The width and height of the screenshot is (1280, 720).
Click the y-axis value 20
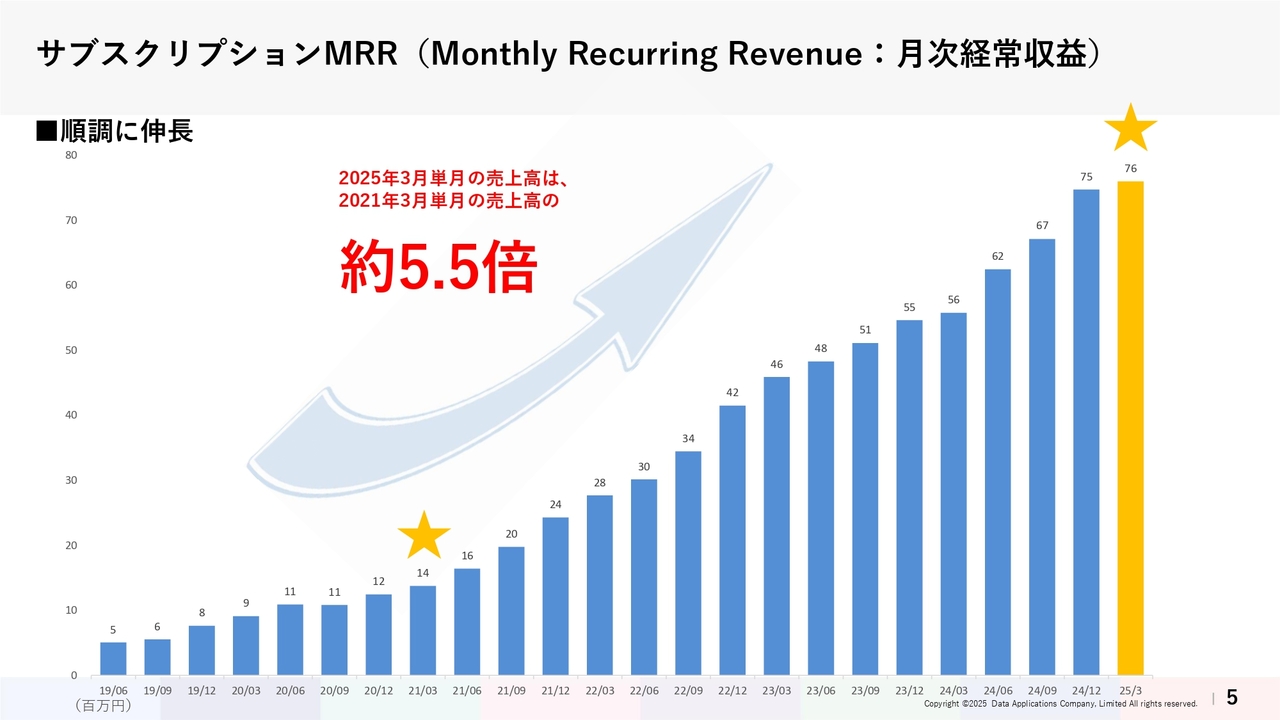(x=70, y=545)
